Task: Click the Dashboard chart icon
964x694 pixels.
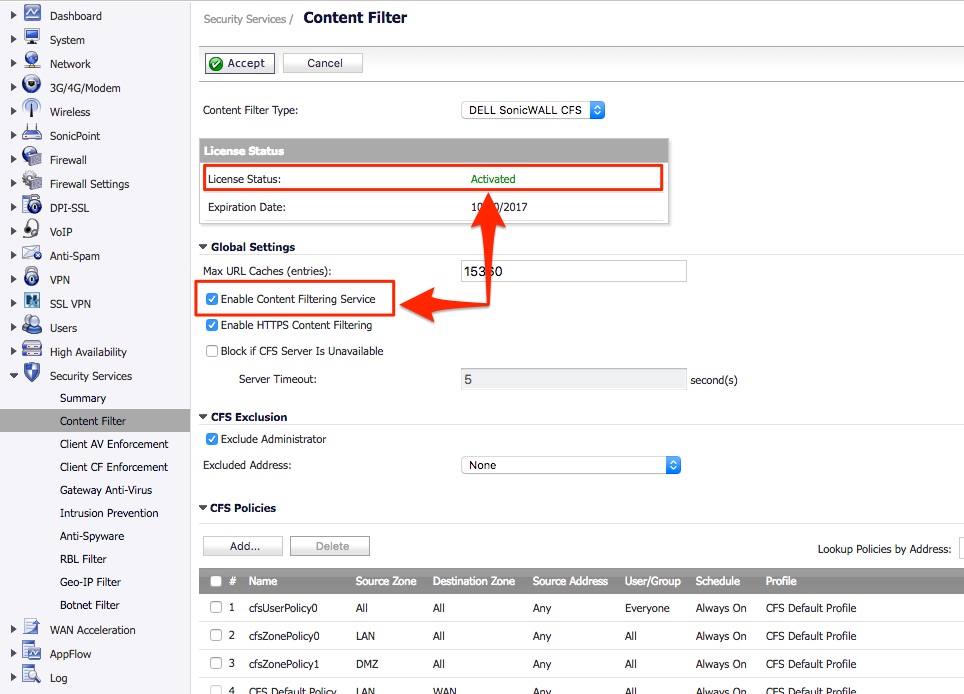Action: coord(32,13)
